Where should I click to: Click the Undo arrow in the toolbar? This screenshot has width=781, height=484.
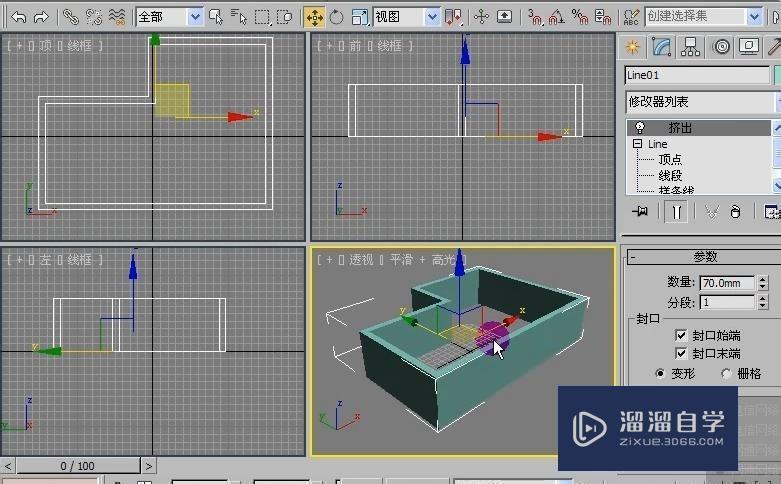pos(18,17)
